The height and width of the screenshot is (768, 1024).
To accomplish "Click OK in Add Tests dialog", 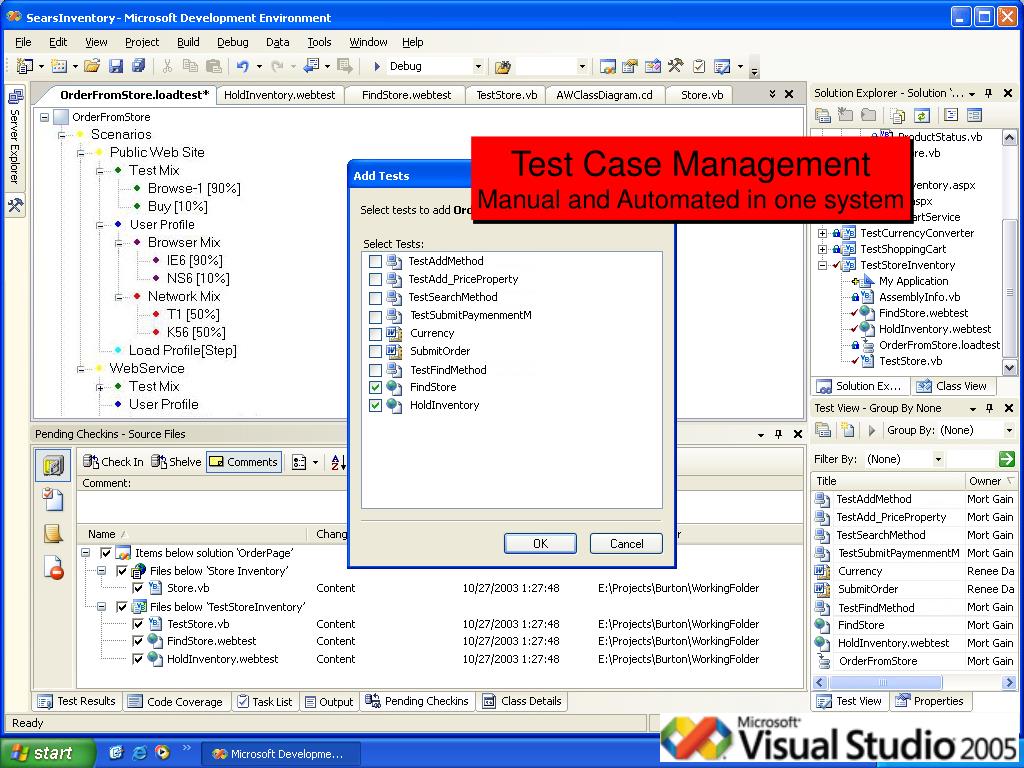I will pos(540,543).
